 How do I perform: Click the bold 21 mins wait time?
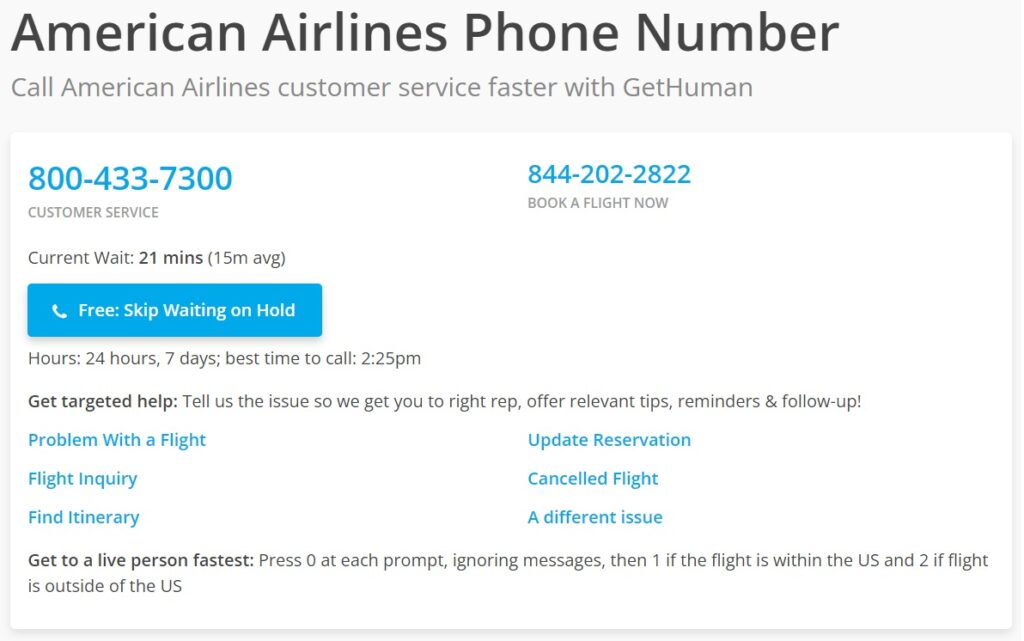(171, 258)
